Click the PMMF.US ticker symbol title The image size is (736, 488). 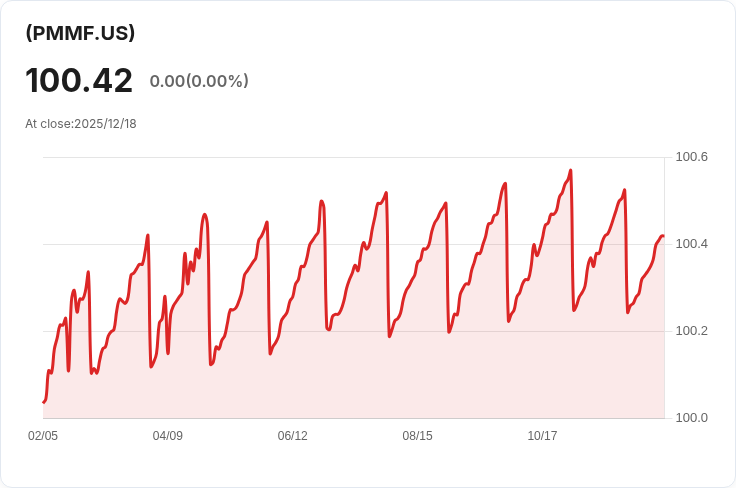point(80,33)
